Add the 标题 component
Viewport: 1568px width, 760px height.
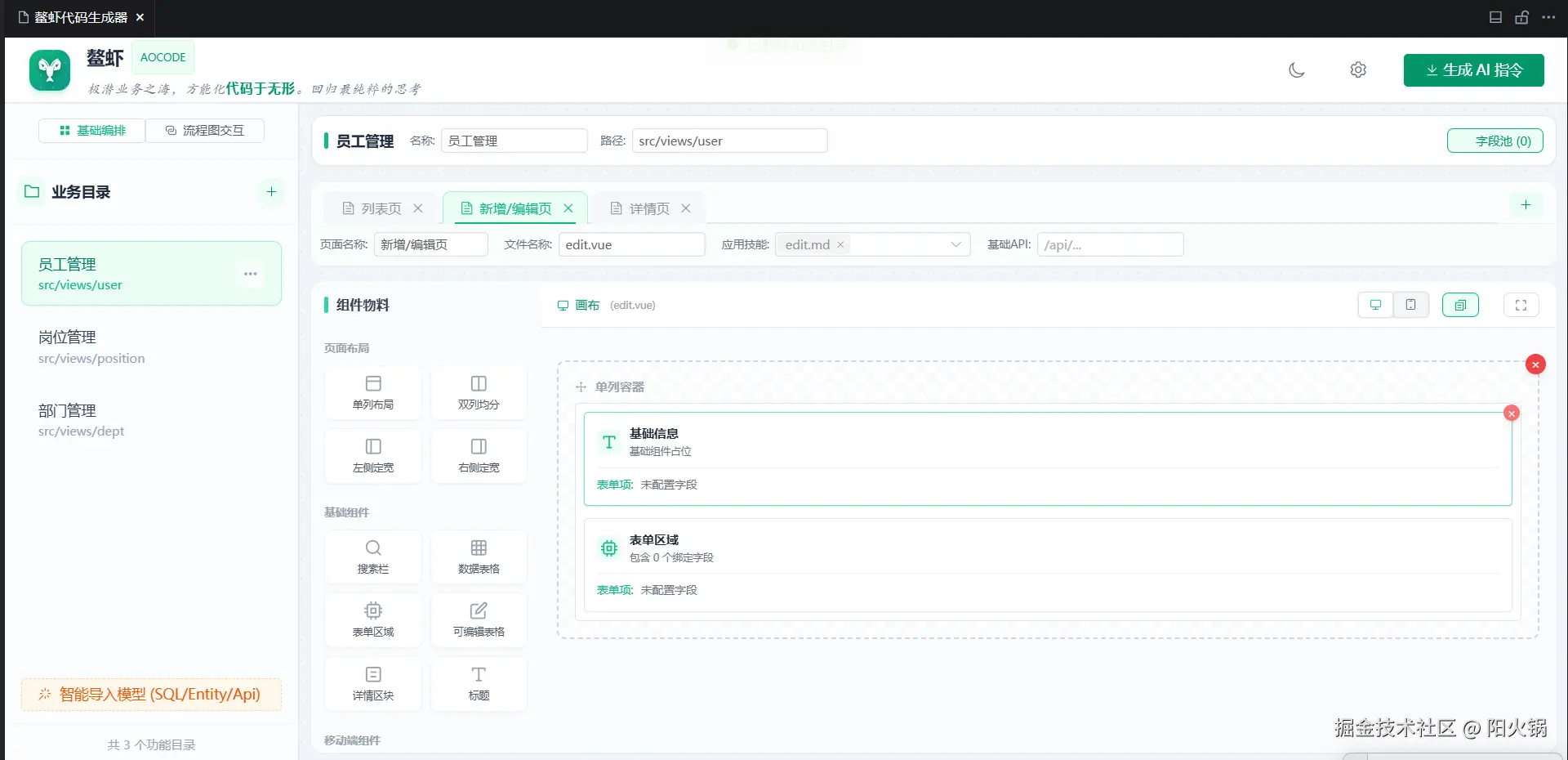[479, 684]
